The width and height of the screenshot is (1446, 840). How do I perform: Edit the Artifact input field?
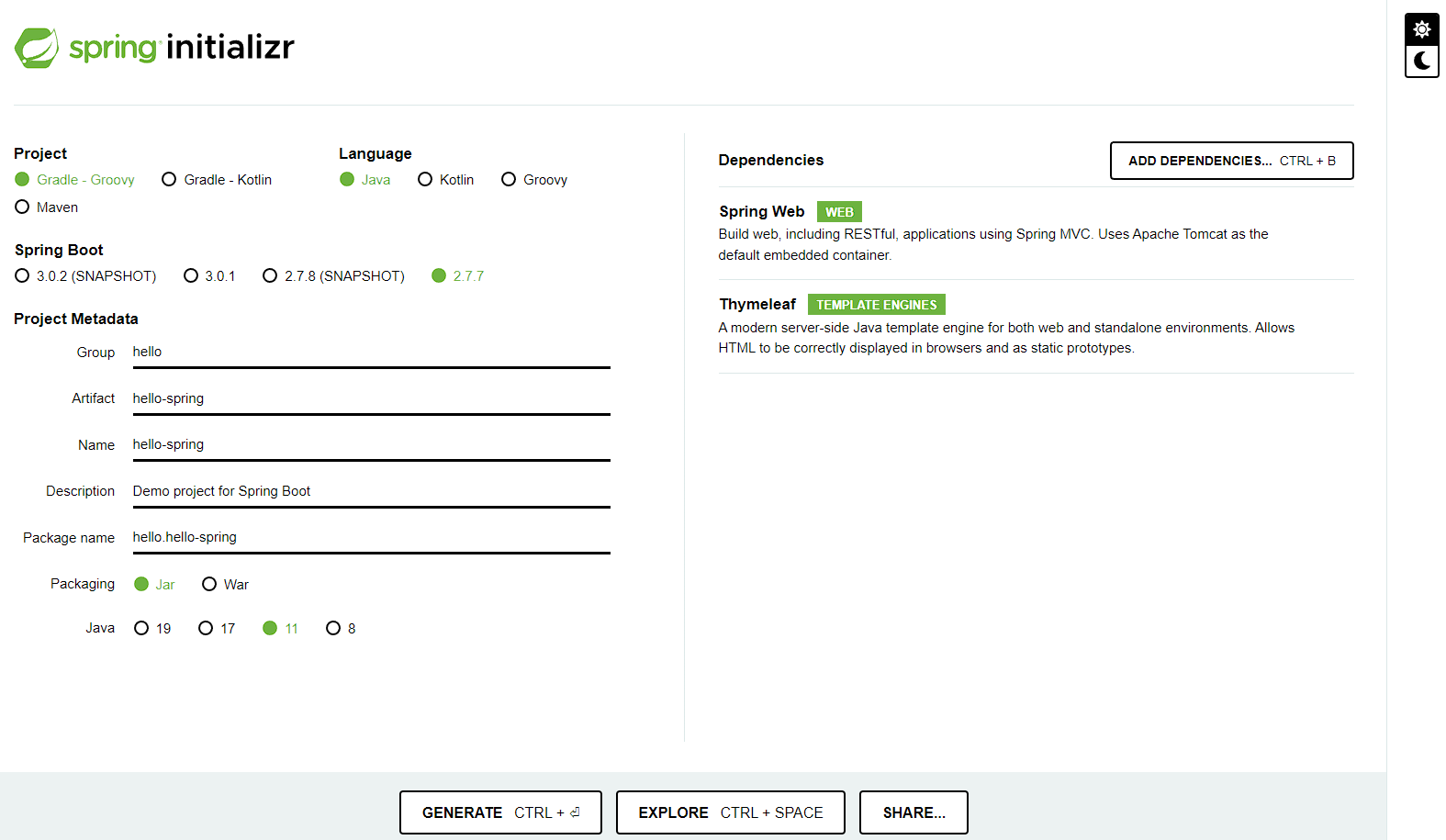pyautogui.click(x=371, y=398)
